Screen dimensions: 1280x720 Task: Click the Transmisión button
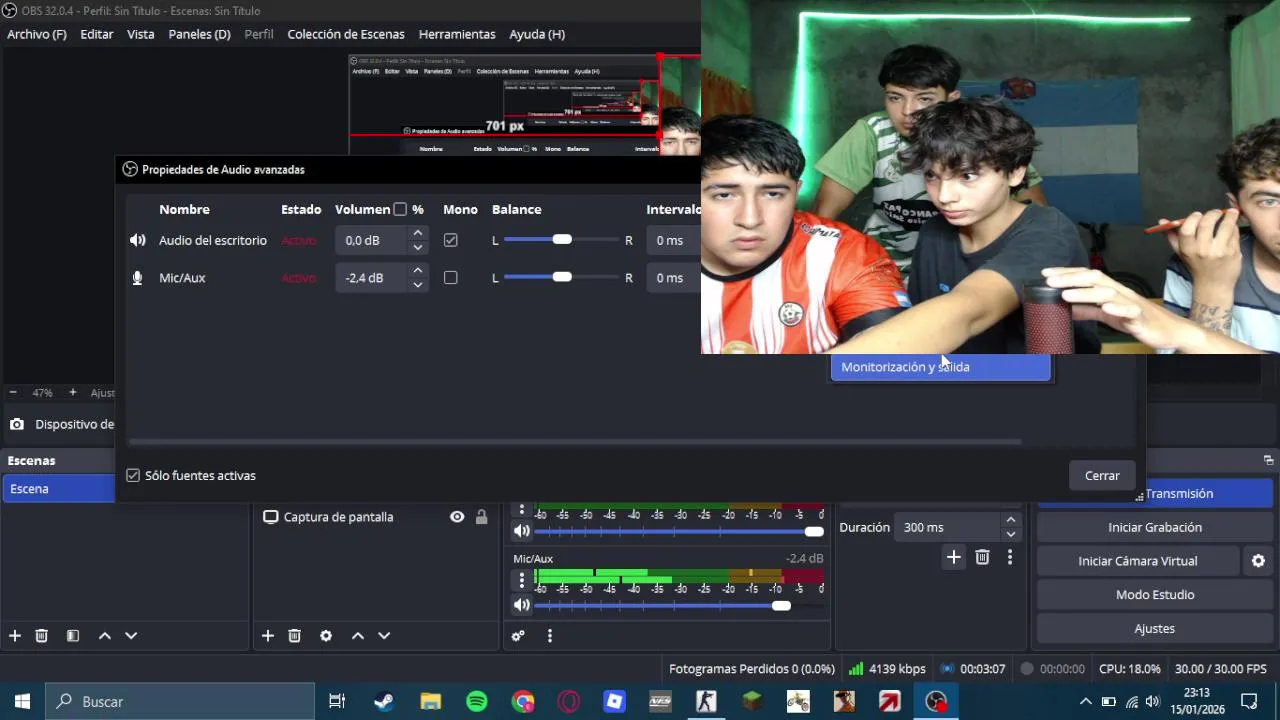tap(1179, 493)
